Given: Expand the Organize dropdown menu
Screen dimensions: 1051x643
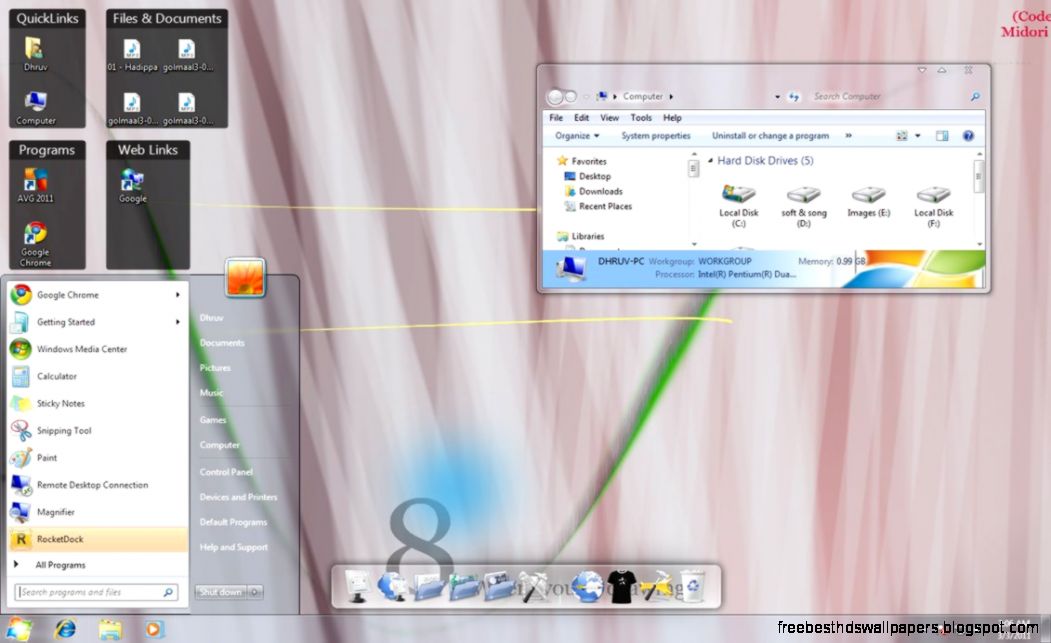Looking at the screenshot, I should (575, 134).
